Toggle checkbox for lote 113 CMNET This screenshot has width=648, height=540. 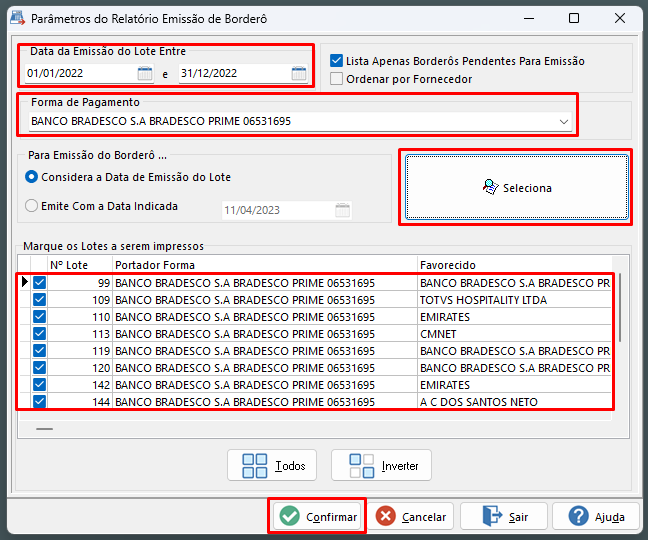40,333
